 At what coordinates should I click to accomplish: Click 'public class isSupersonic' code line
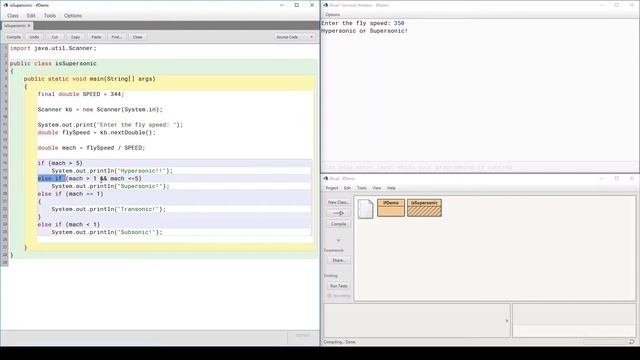53,64
